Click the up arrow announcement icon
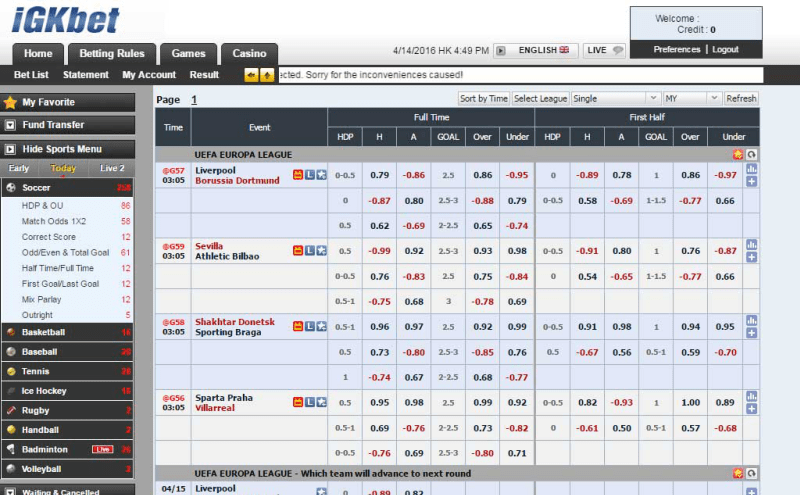Image resolution: width=800 pixels, height=495 pixels. point(267,75)
